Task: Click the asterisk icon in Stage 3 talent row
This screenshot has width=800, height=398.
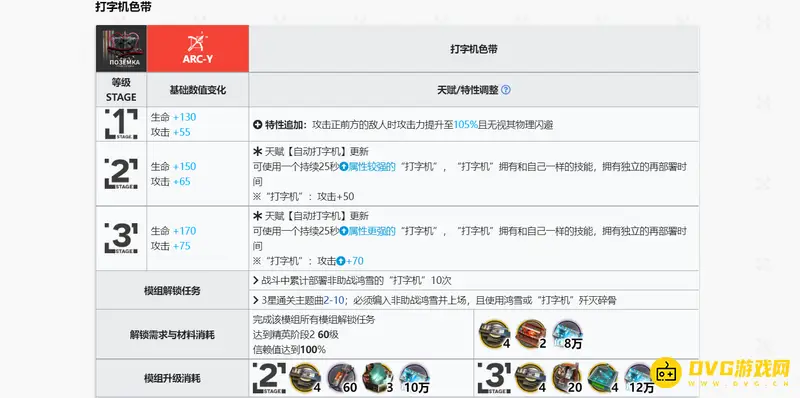Action: point(258,216)
